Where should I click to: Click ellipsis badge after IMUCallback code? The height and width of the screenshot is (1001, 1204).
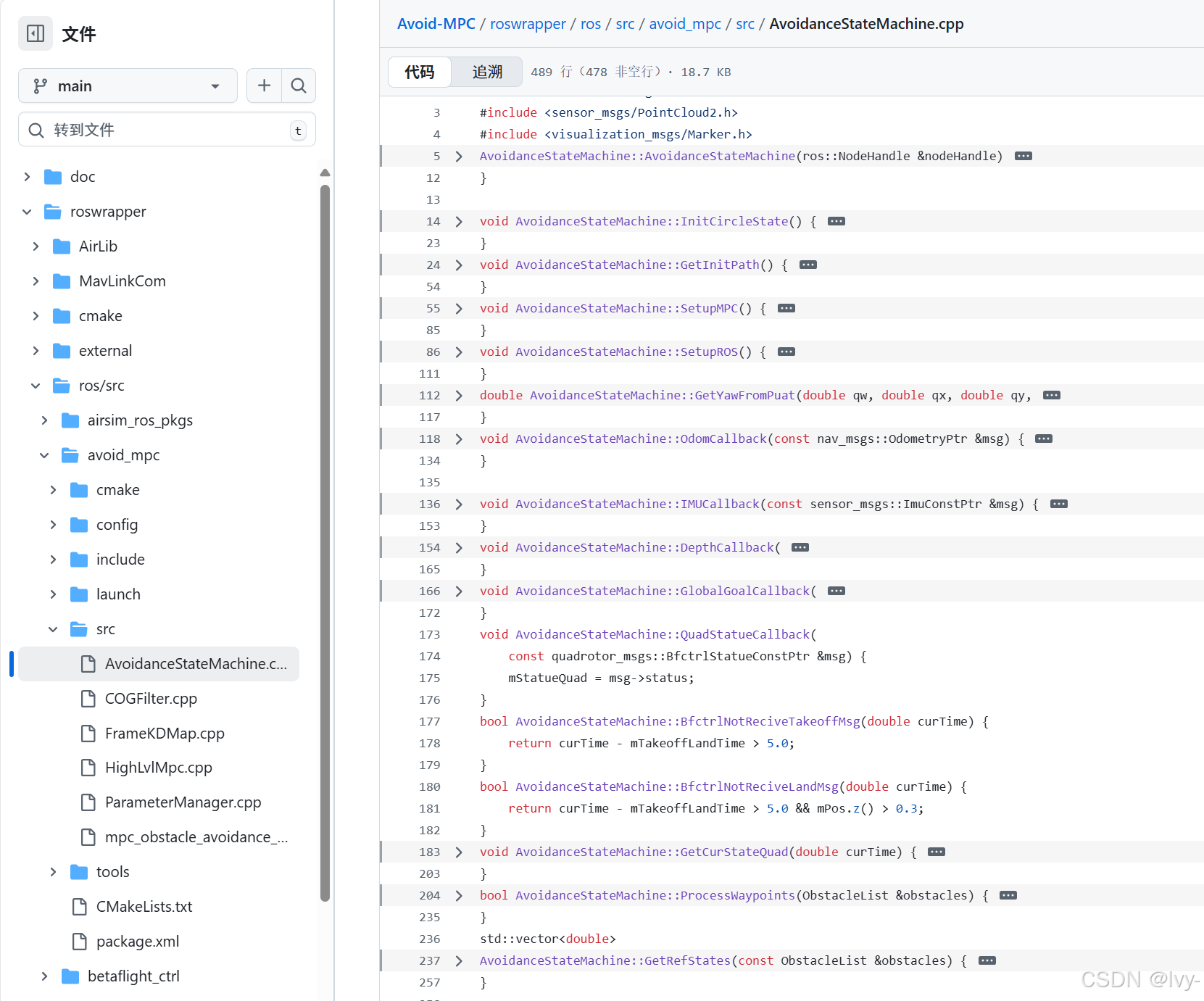tap(1059, 504)
